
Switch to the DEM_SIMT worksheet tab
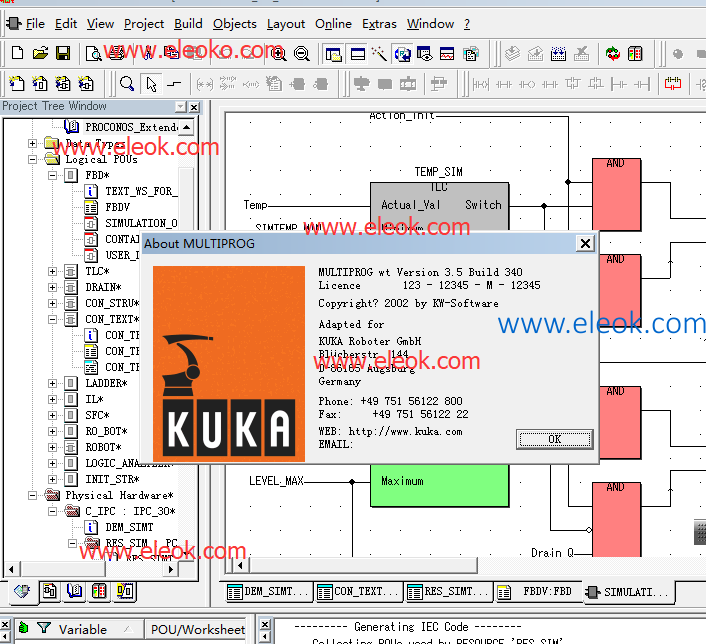pos(268,591)
